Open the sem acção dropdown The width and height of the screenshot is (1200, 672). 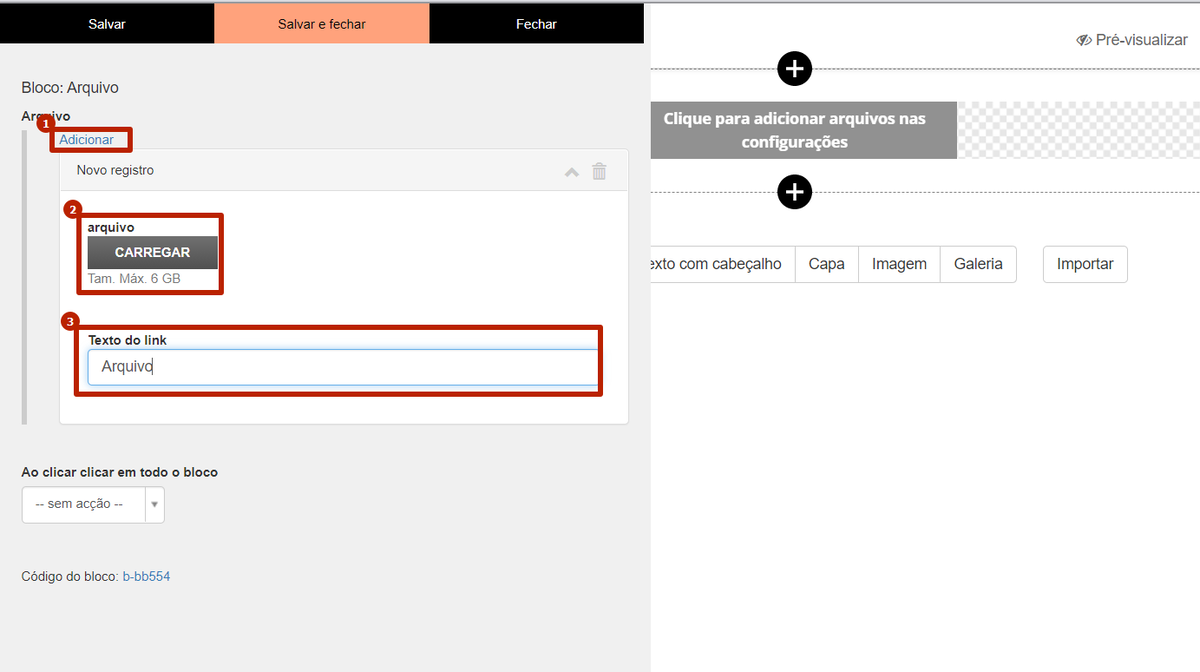[93, 505]
